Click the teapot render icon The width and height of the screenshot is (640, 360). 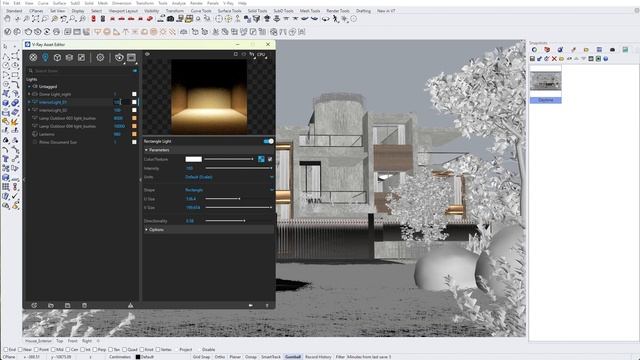119,58
